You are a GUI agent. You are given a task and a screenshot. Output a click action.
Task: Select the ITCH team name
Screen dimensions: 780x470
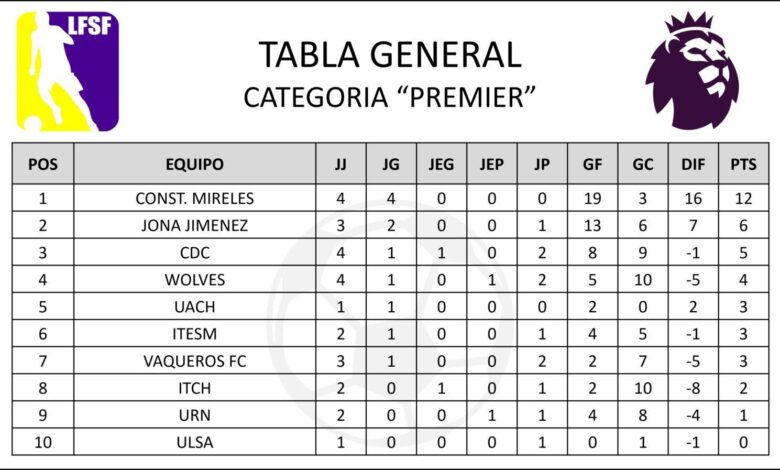195,388
